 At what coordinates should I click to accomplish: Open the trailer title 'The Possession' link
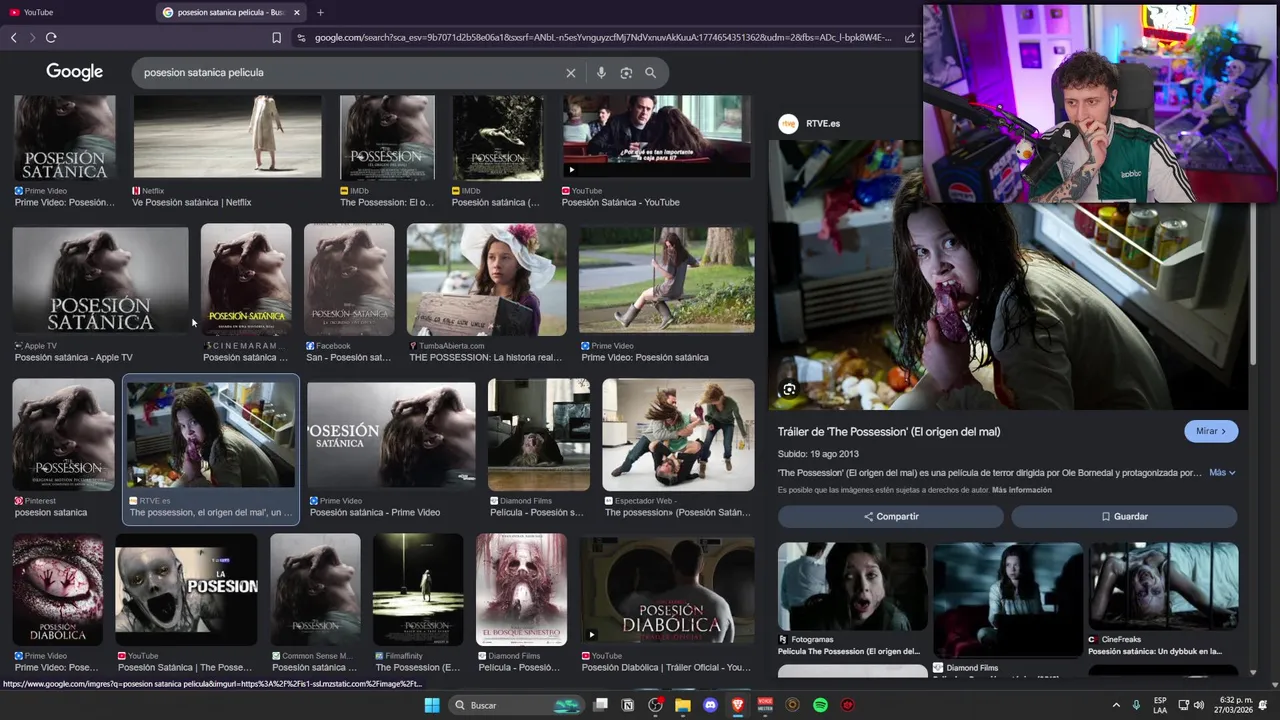889,431
